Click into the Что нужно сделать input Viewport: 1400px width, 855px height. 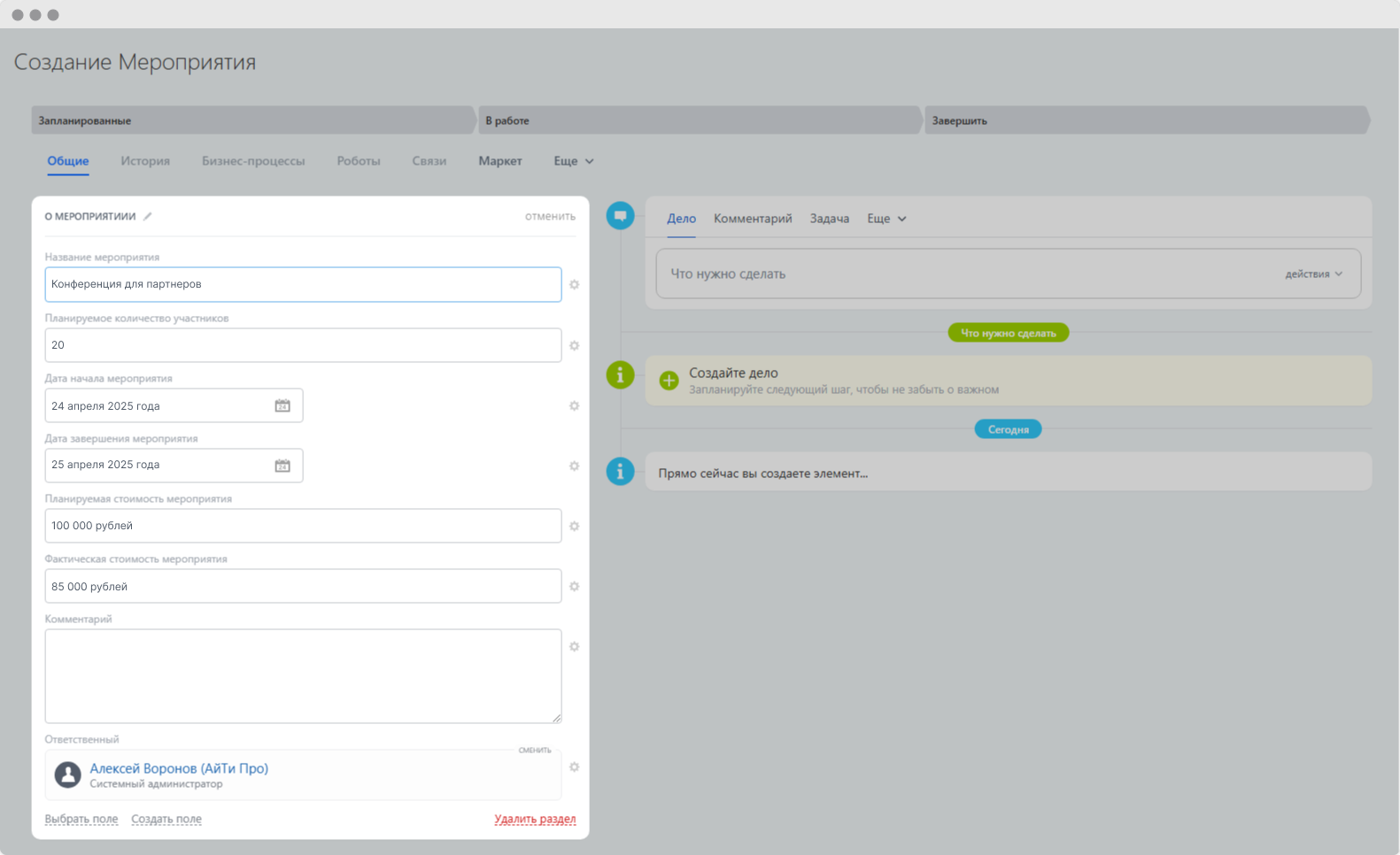965,274
